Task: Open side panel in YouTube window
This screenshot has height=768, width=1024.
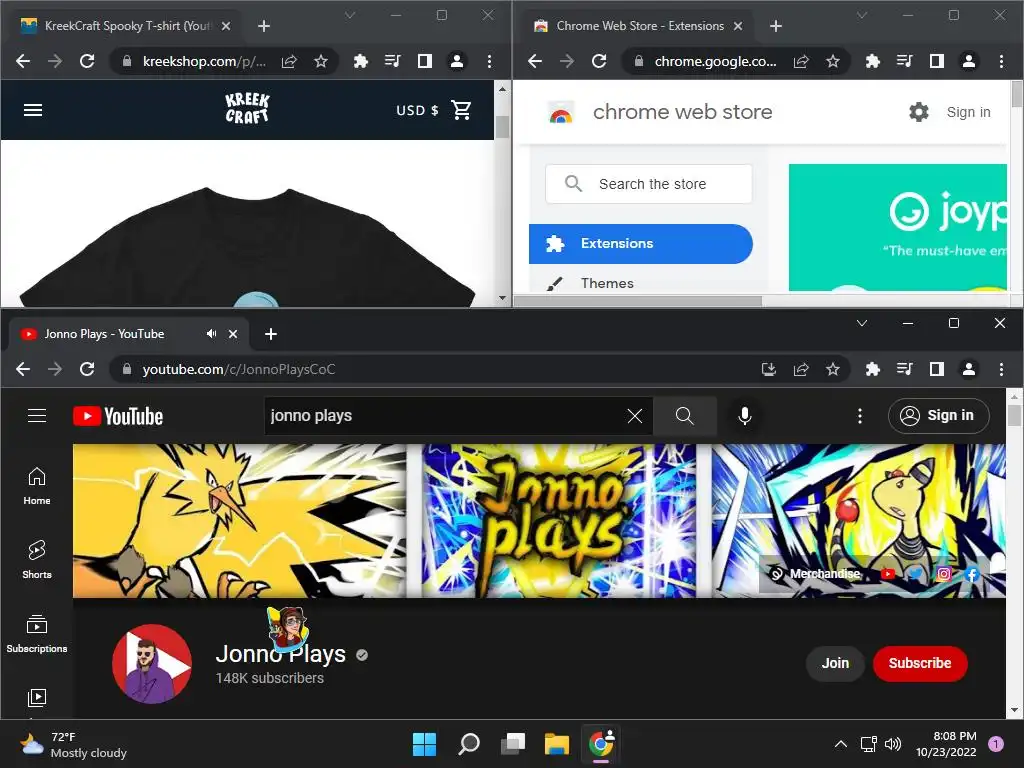Action: pos(937,370)
